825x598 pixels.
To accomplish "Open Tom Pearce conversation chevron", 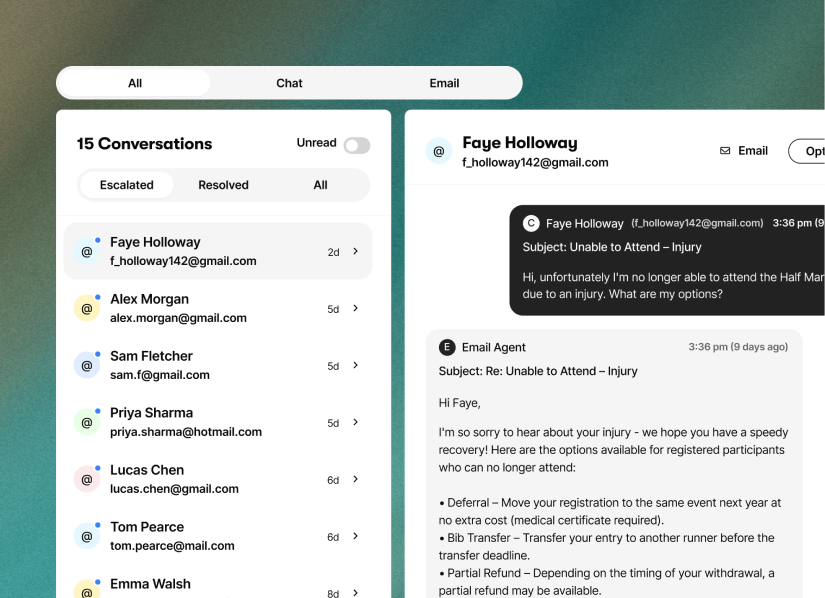I will [356, 536].
